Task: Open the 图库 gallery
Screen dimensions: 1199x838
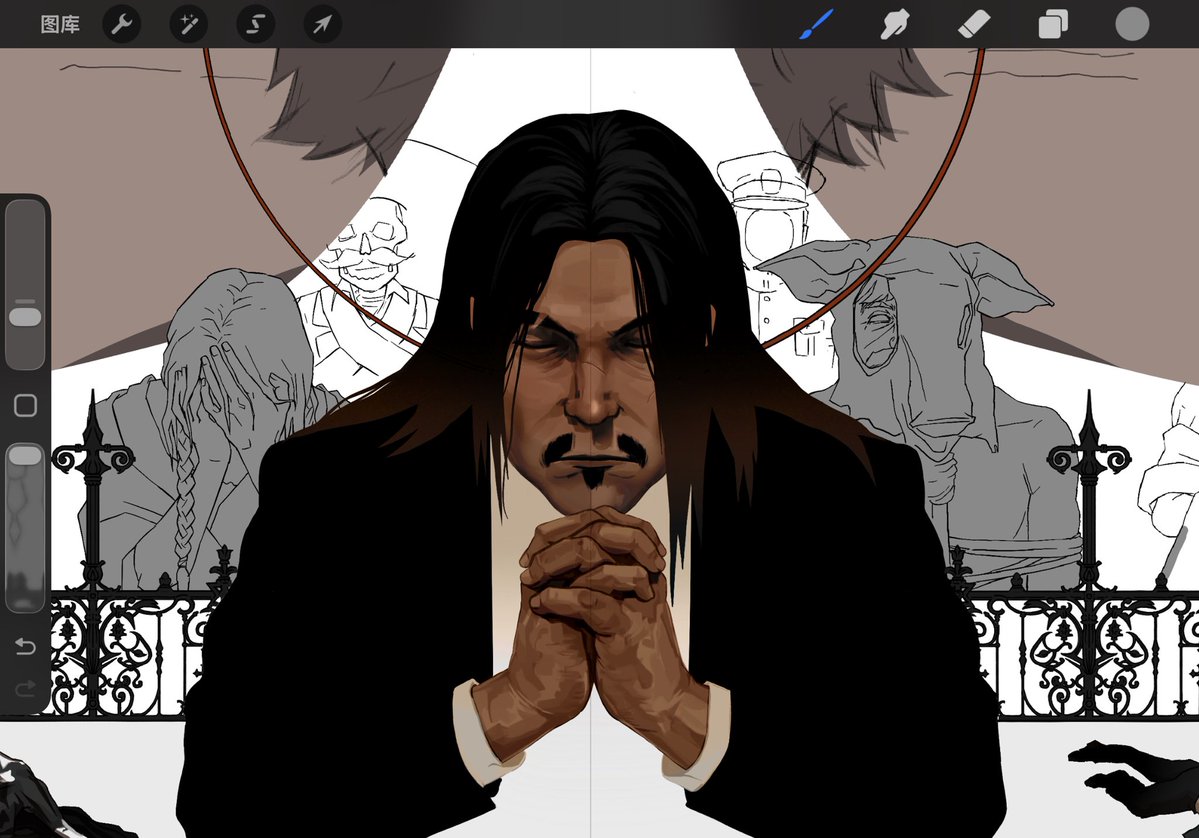Action: [60, 24]
